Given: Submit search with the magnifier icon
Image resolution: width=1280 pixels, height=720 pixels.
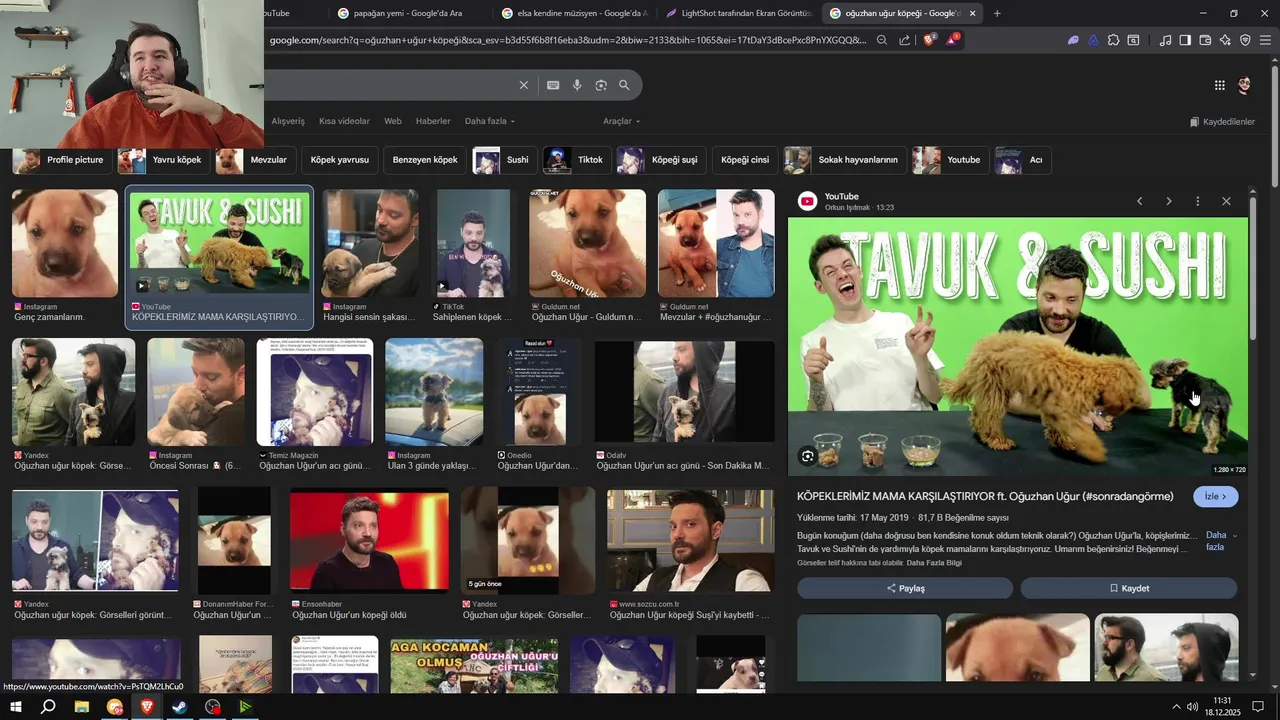Looking at the screenshot, I should click(x=624, y=85).
